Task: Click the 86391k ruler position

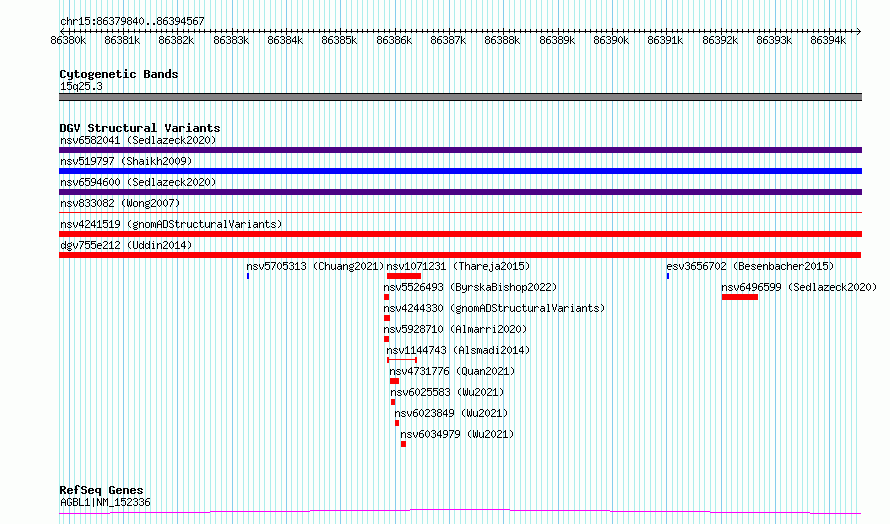Action: pyautogui.click(x=665, y=40)
